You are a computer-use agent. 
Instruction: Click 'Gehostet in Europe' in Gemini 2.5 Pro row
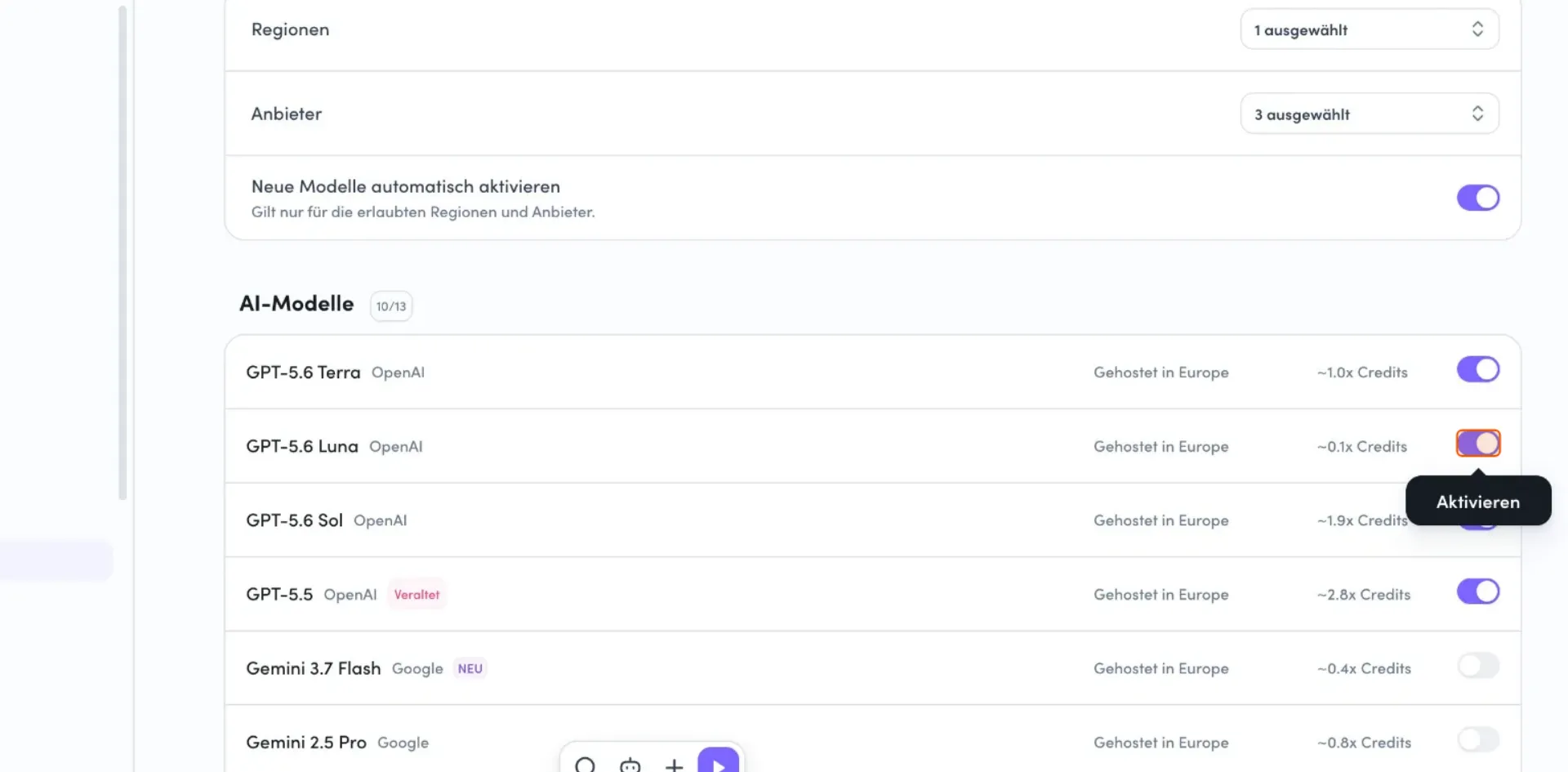pyautogui.click(x=1161, y=743)
